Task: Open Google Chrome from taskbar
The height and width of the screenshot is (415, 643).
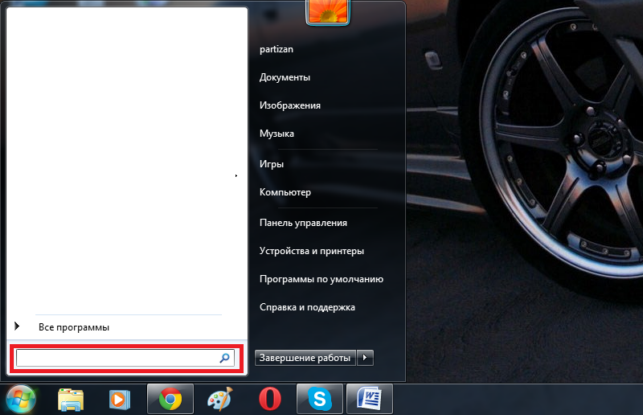Action: [x=170, y=399]
